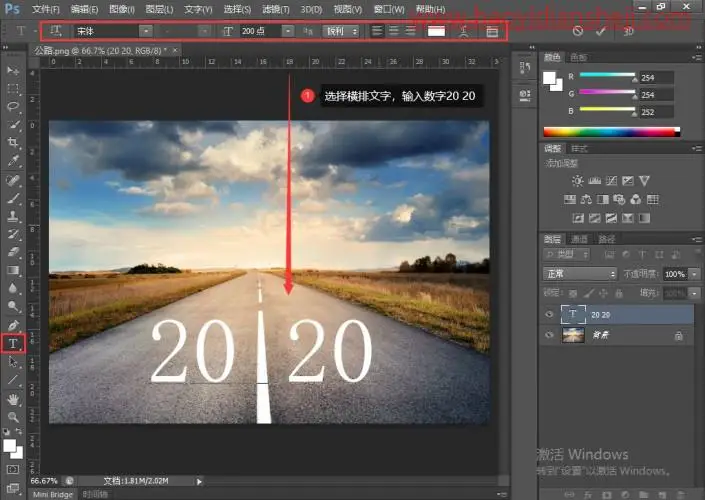Open the layer filter type dropdown
This screenshot has height=500, width=705.
[567, 254]
